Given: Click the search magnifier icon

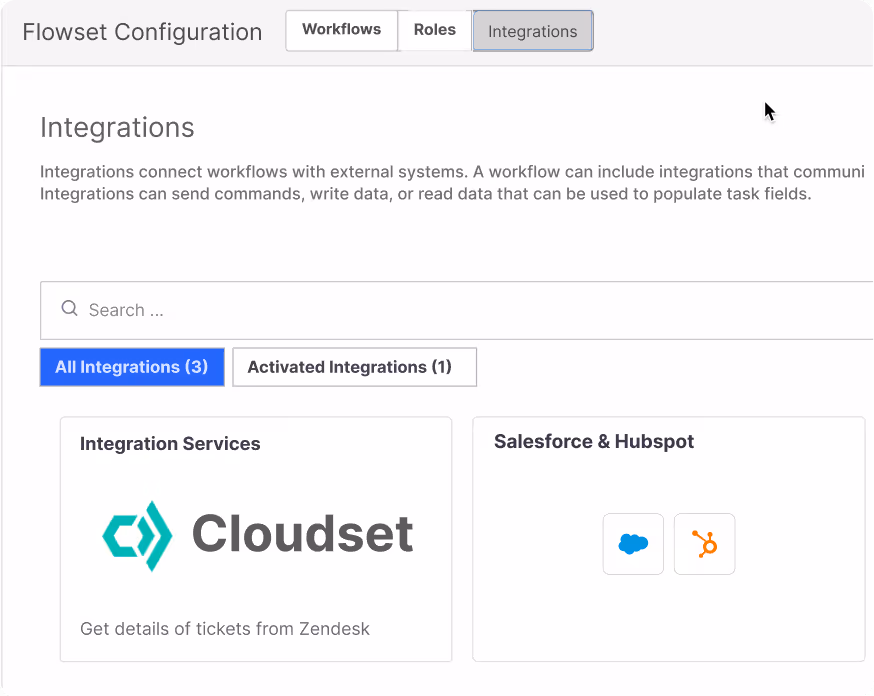Looking at the screenshot, I should click(69, 309).
